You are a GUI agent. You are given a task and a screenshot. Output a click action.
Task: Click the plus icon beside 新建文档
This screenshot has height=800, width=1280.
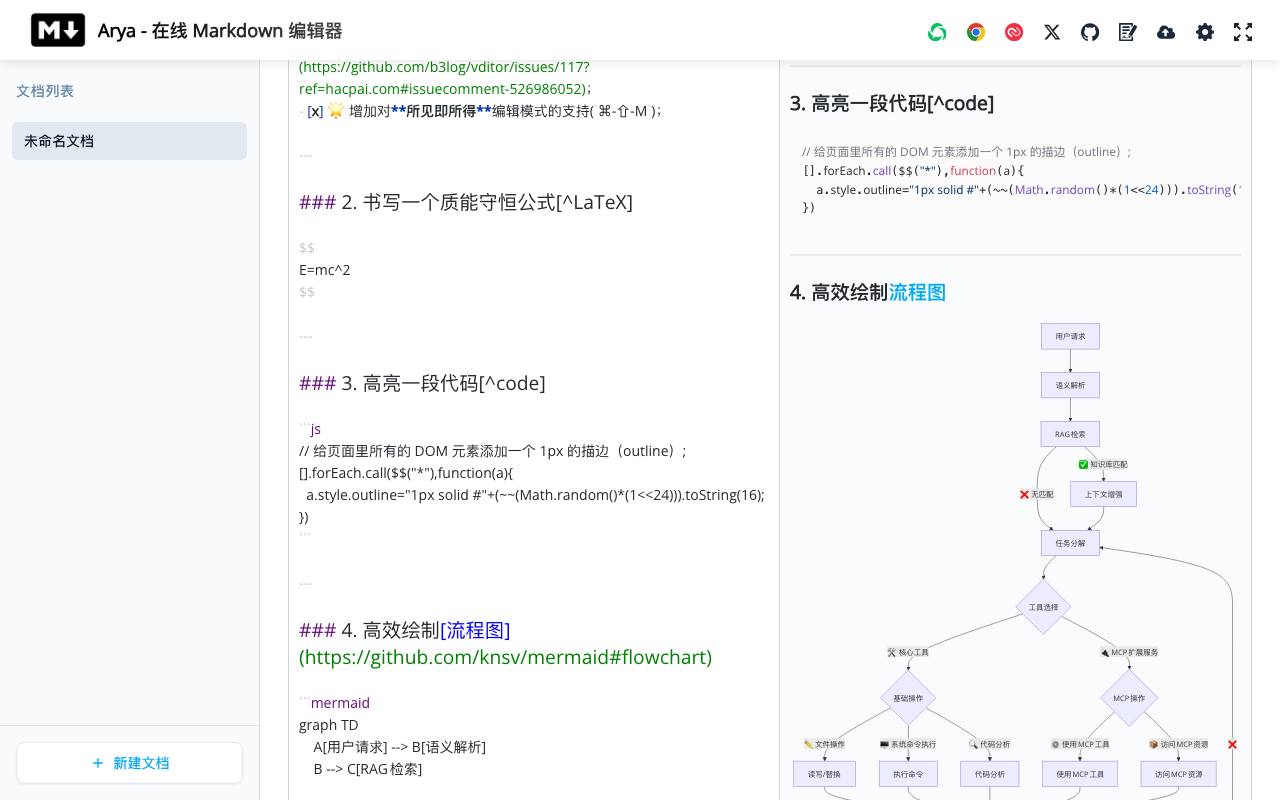pos(98,763)
